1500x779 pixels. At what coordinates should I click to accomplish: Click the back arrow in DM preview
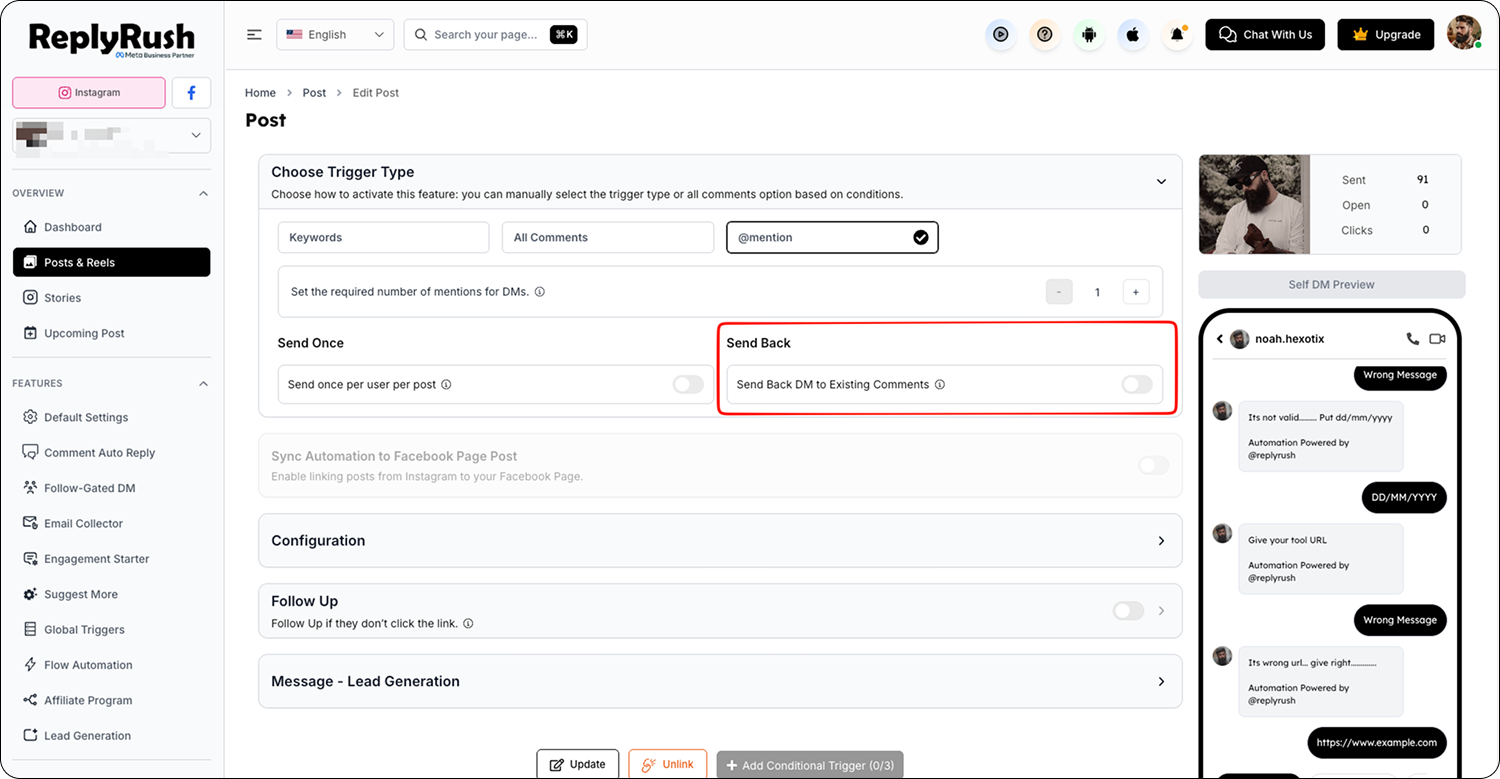1220,339
